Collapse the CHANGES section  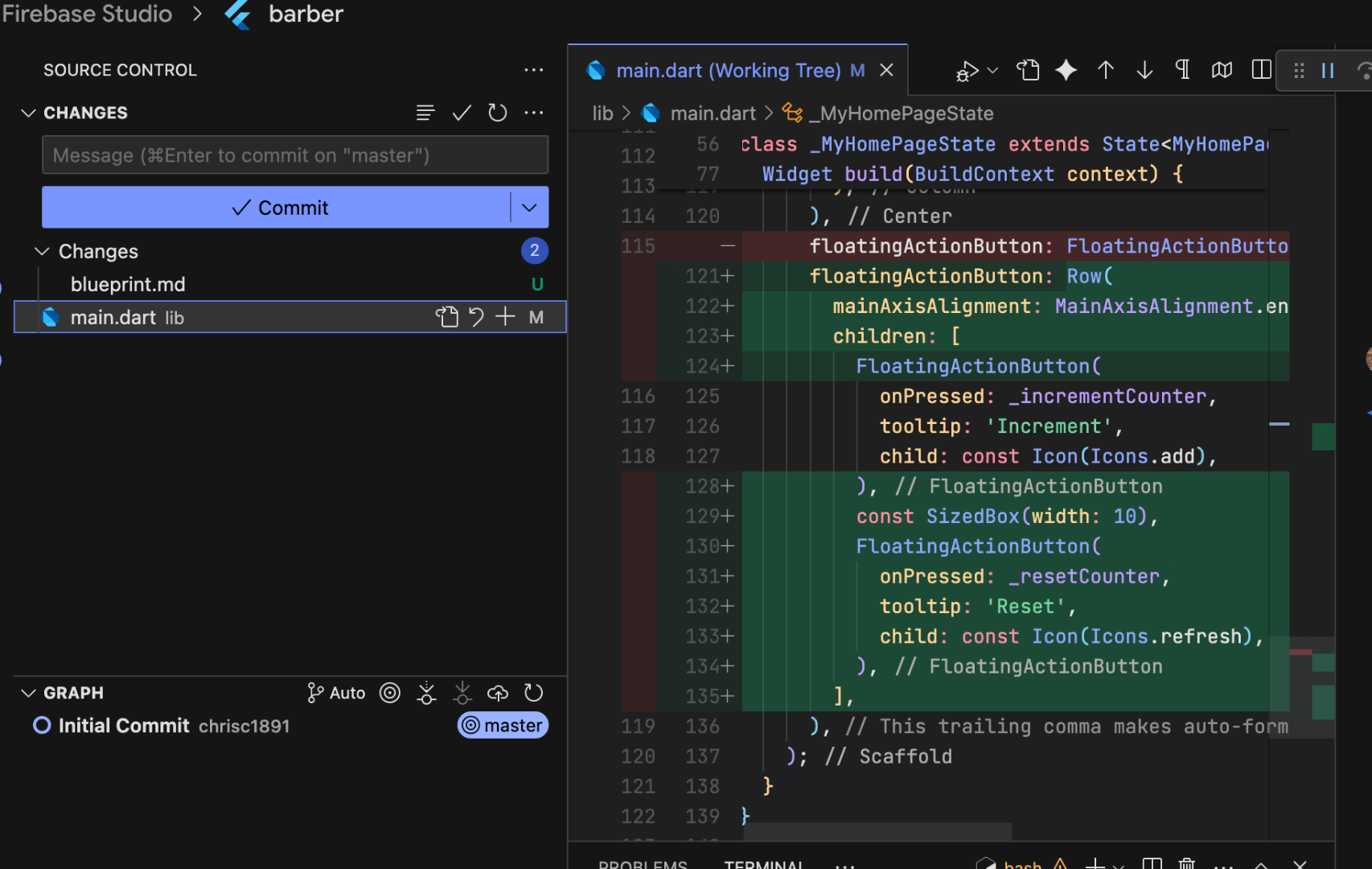pos(28,113)
